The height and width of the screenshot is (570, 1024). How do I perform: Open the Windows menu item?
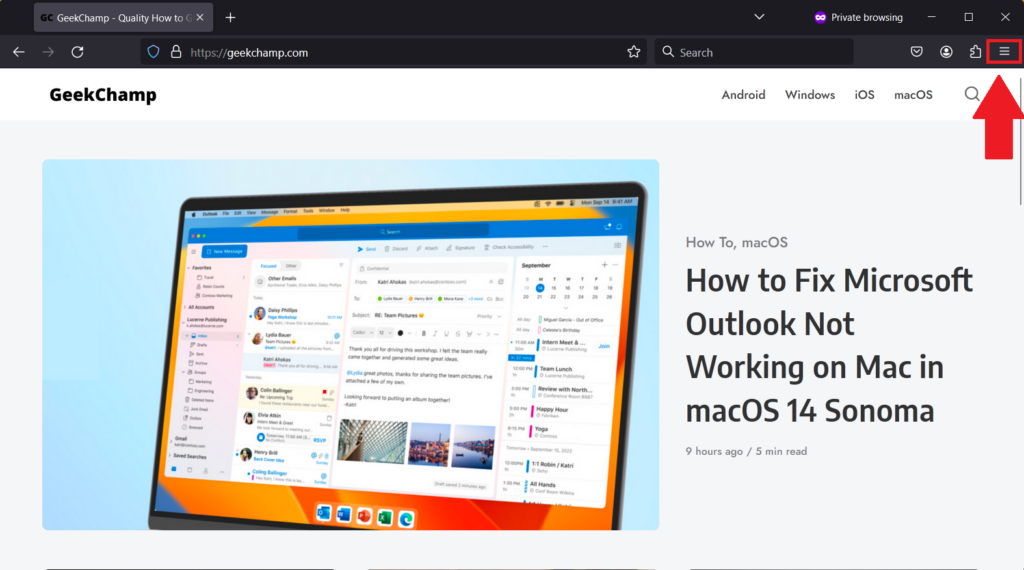pyautogui.click(x=810, y=95)
